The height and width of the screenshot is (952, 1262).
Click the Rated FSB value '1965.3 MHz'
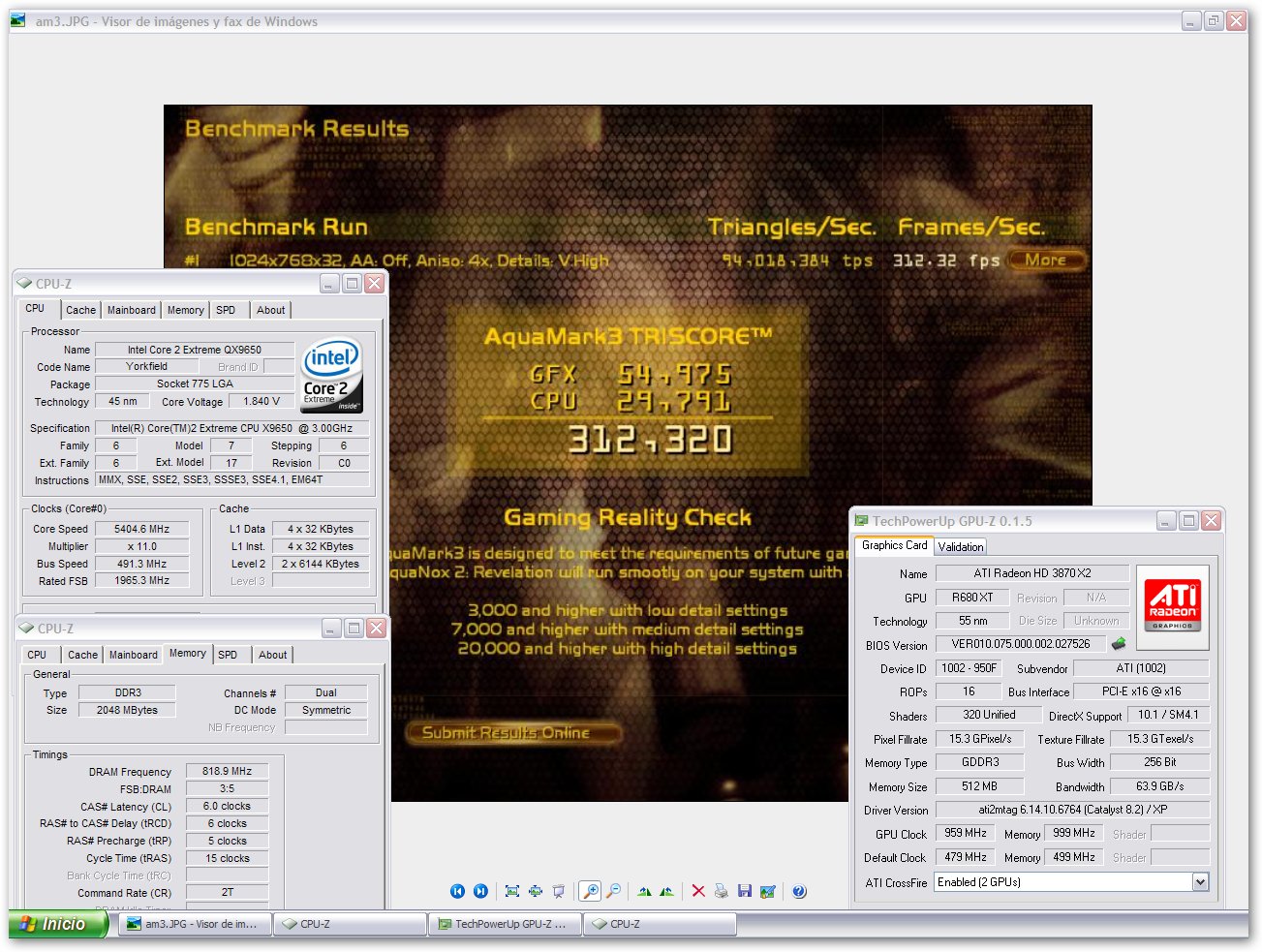click(141, 580)
